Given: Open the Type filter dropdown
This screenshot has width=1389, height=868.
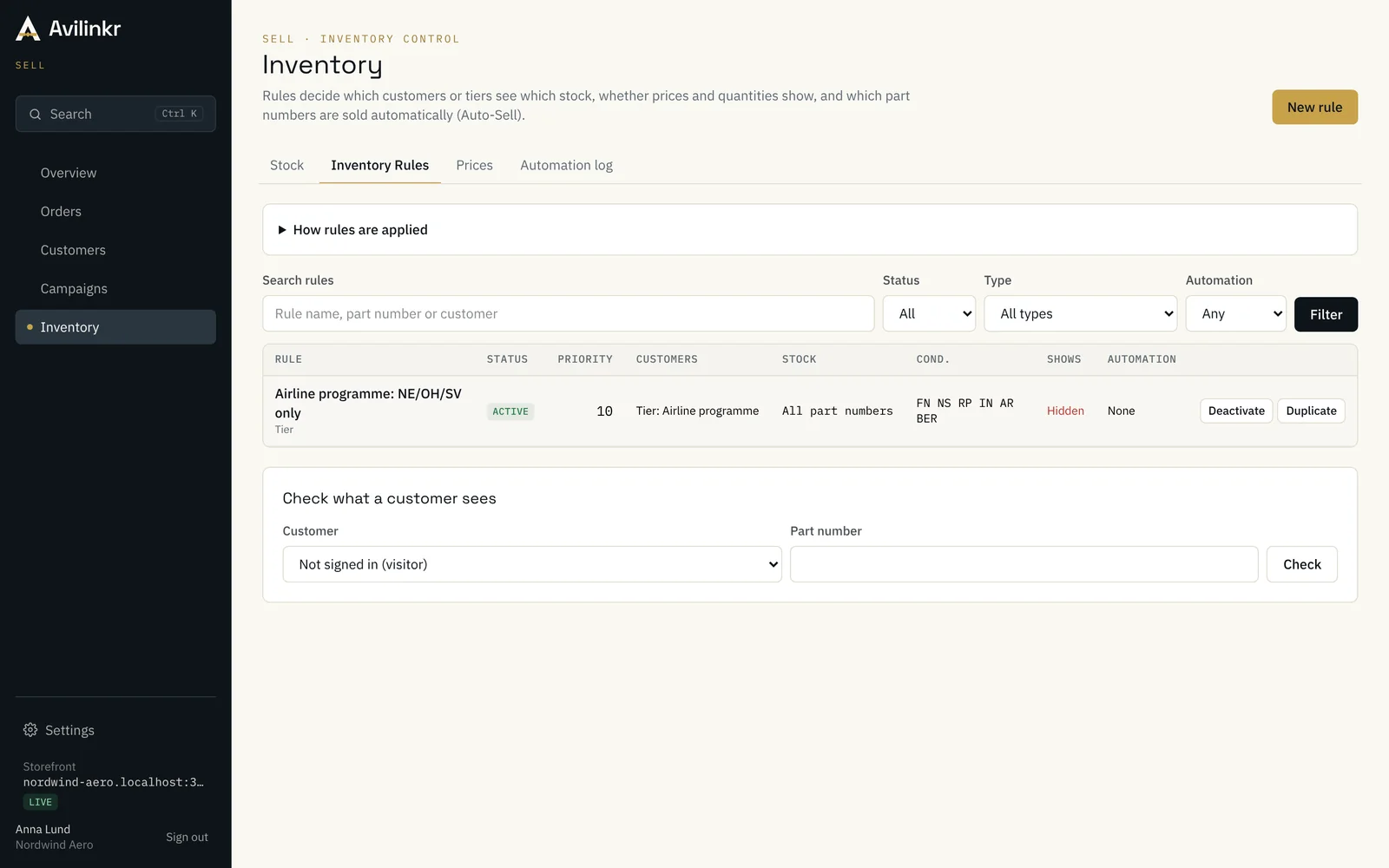Looking at the screenshot, I should pyautogui.click(x=1080, y=313).
